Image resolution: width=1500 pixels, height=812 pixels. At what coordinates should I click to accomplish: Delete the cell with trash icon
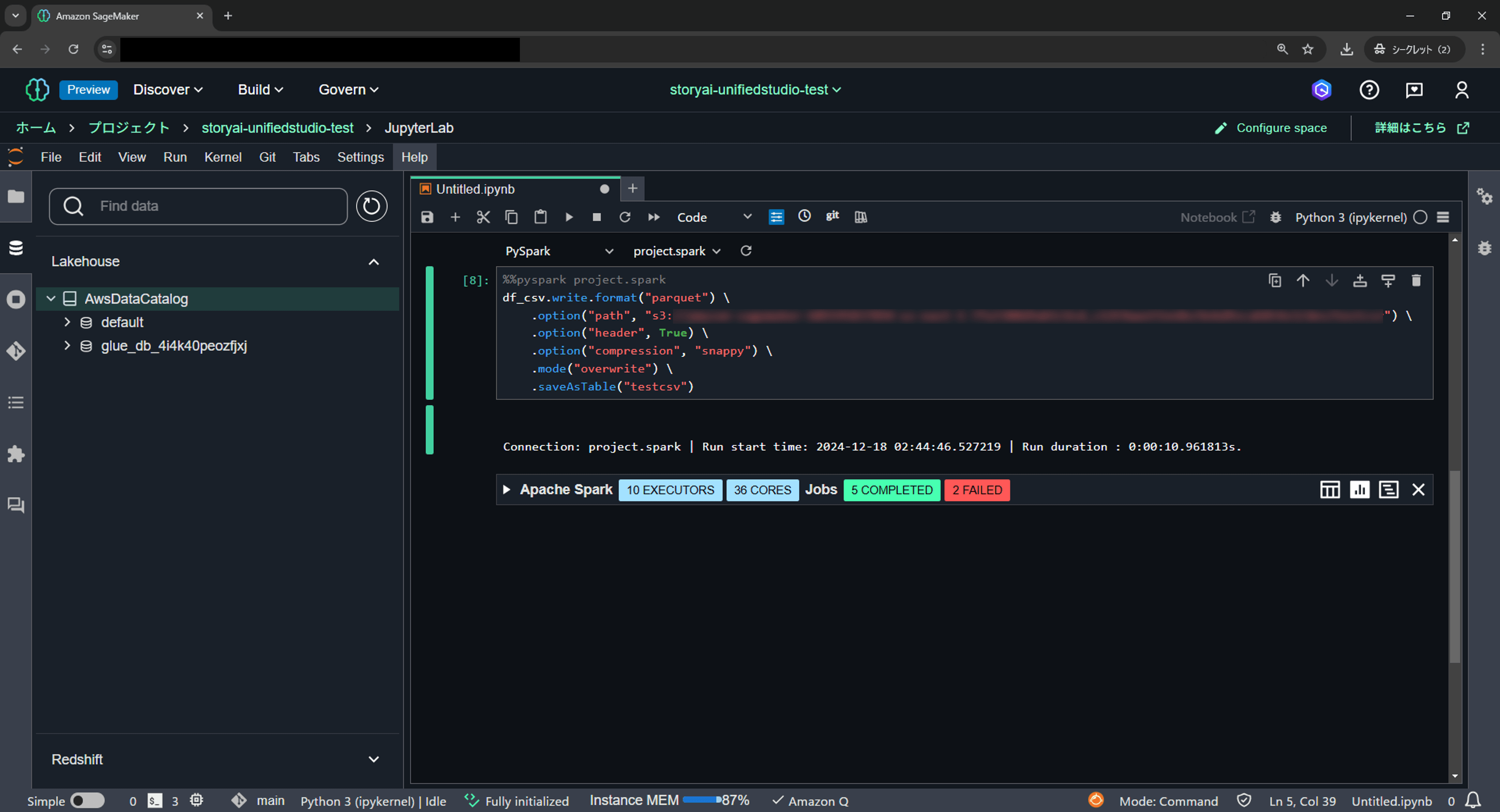click(1417, 280)
